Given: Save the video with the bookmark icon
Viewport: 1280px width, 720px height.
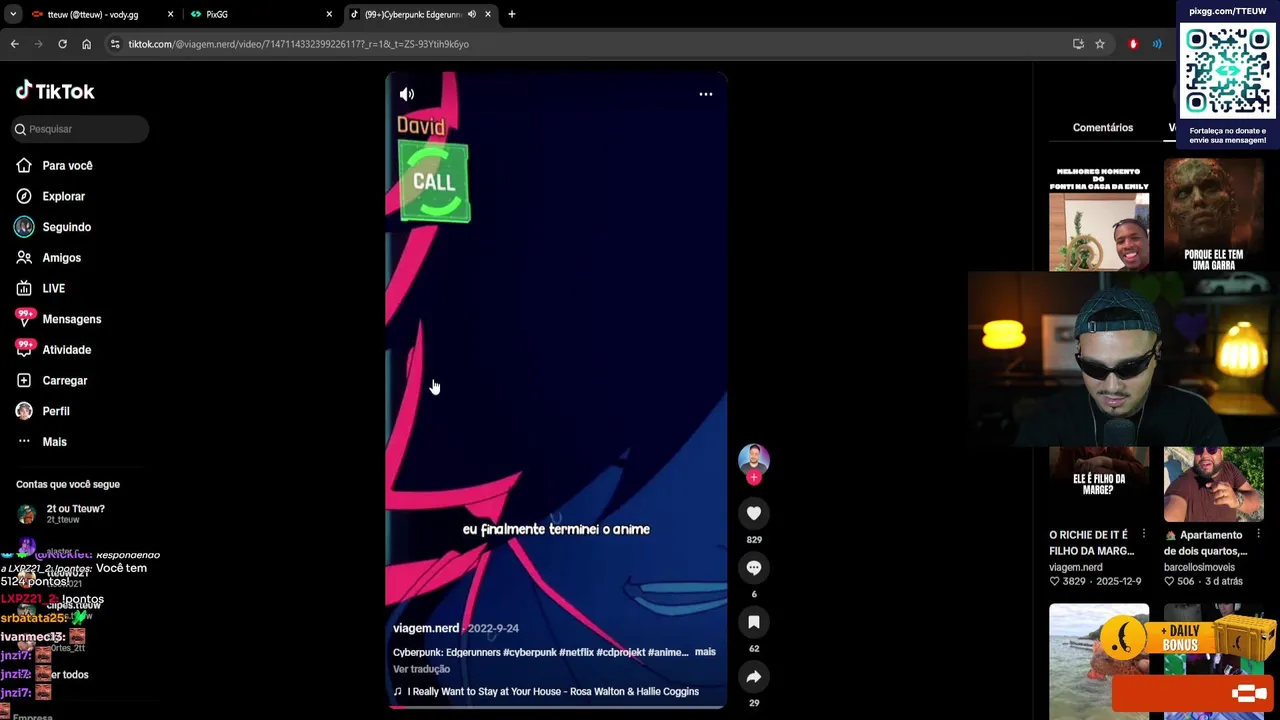Looking at the screenshot, I should tap(754, 622).
